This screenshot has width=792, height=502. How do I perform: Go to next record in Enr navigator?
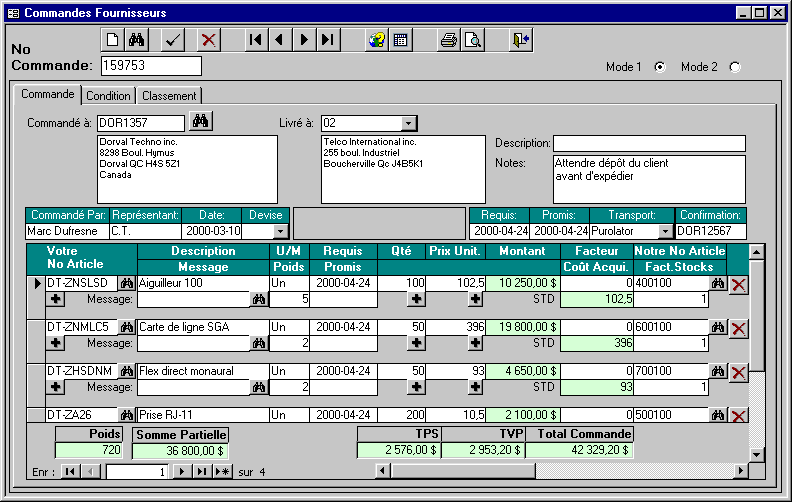click(x=182, y=472)
